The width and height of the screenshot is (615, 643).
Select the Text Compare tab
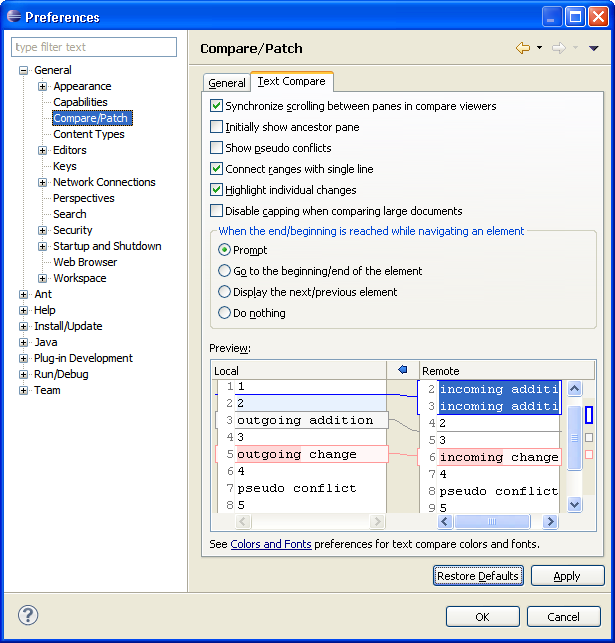click(292, 81)
